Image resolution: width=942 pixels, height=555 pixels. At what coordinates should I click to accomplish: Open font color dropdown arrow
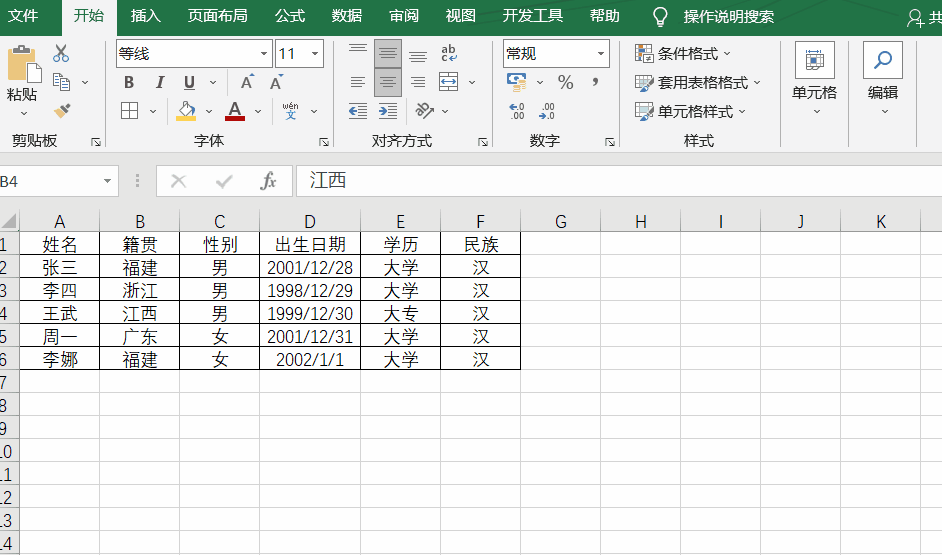pos(258,111)
